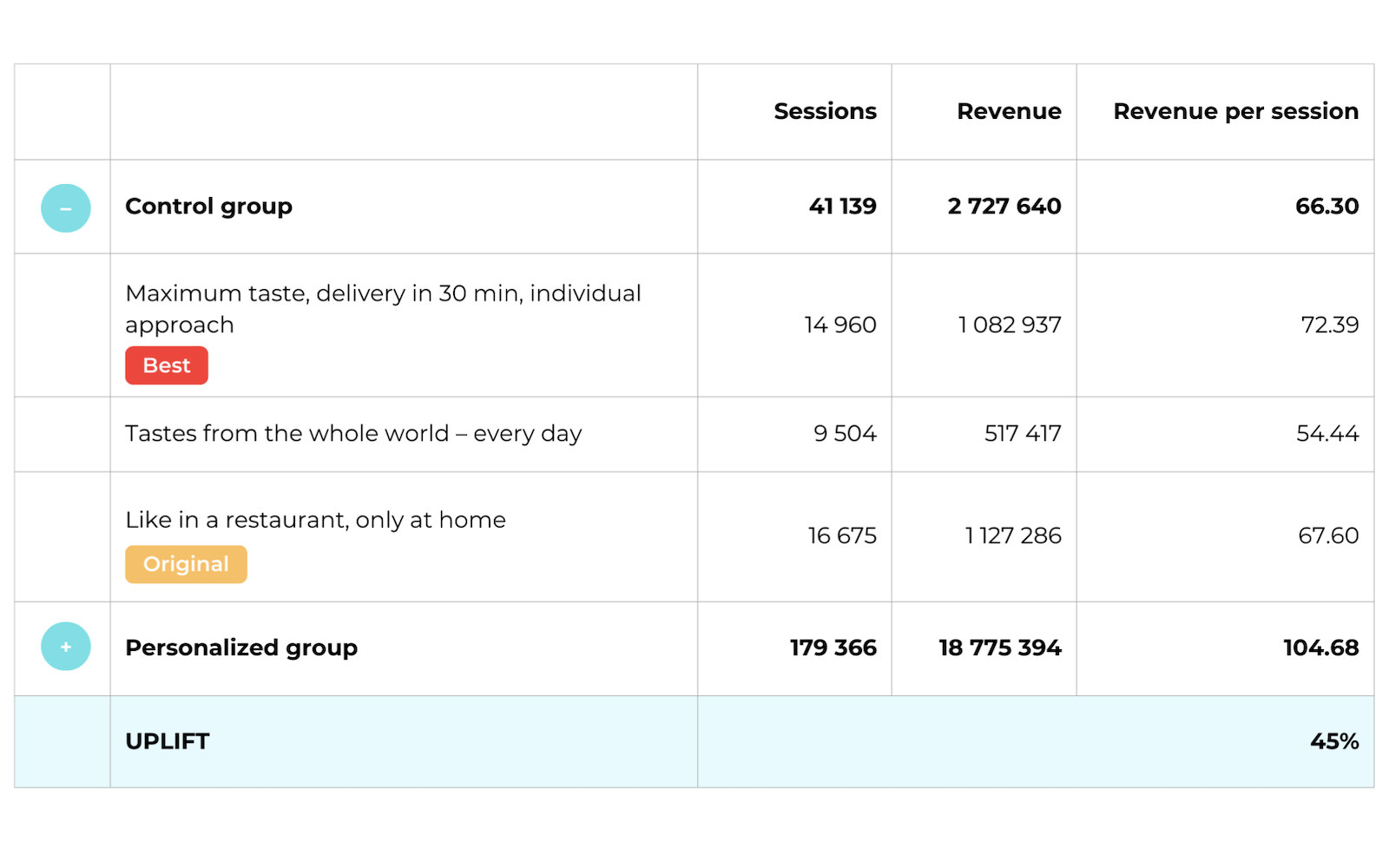
Task: Click the red Best badge
Action: (x=167, y=365)
